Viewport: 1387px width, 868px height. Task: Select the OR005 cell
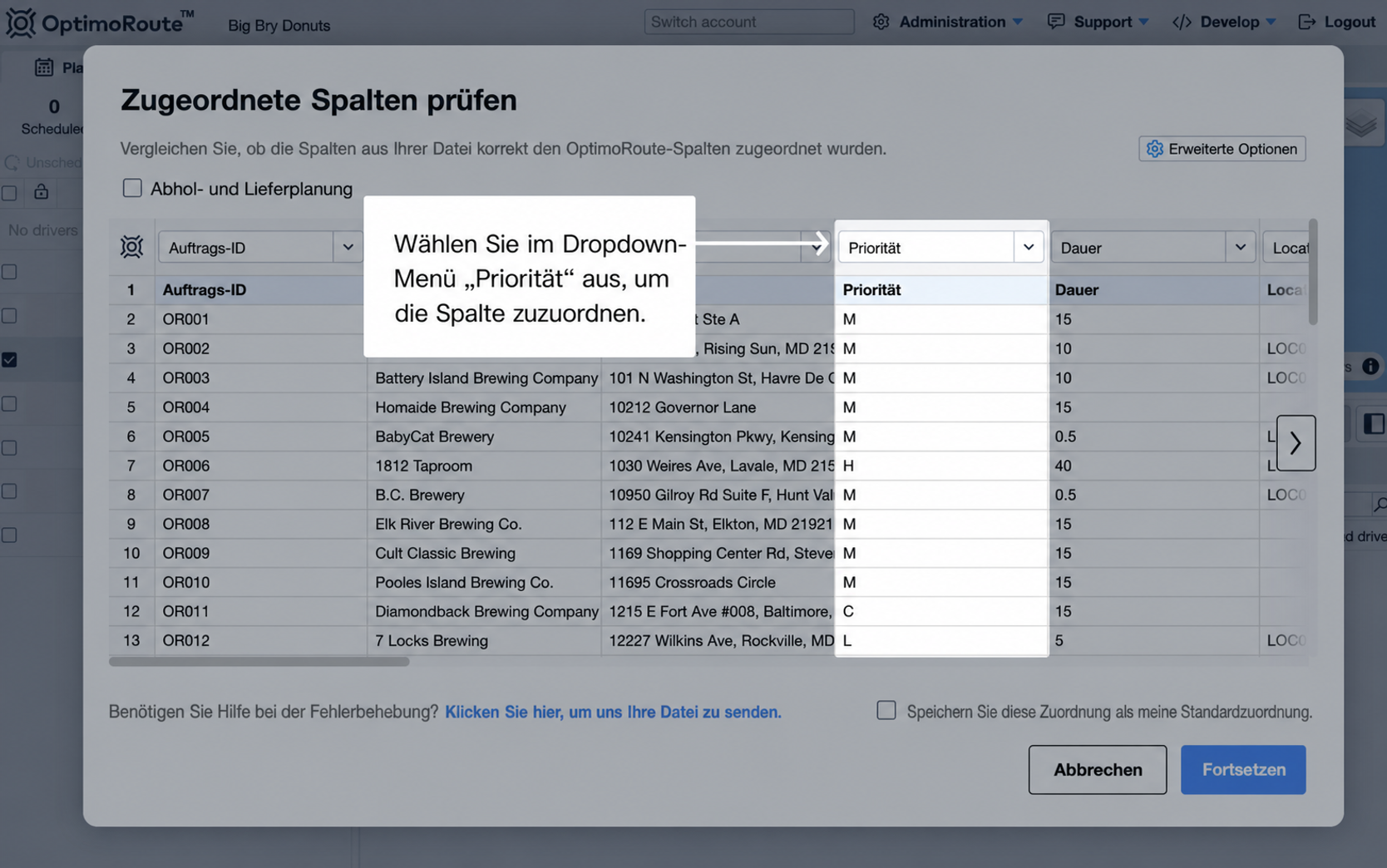pos(261,436)
